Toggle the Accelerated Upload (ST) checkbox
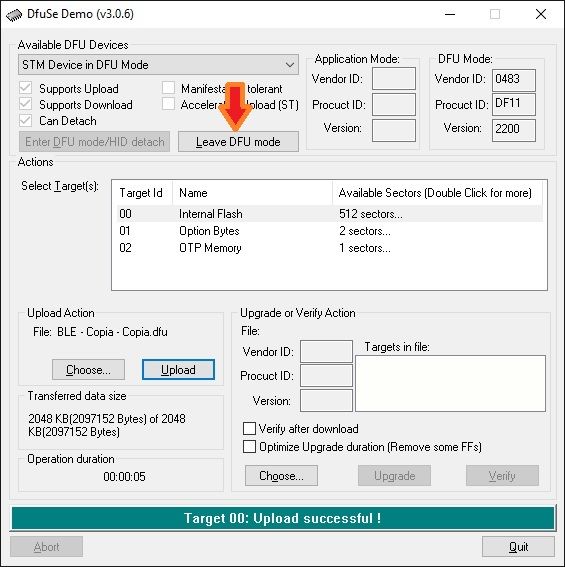565x567 pixels. (168, 104)
